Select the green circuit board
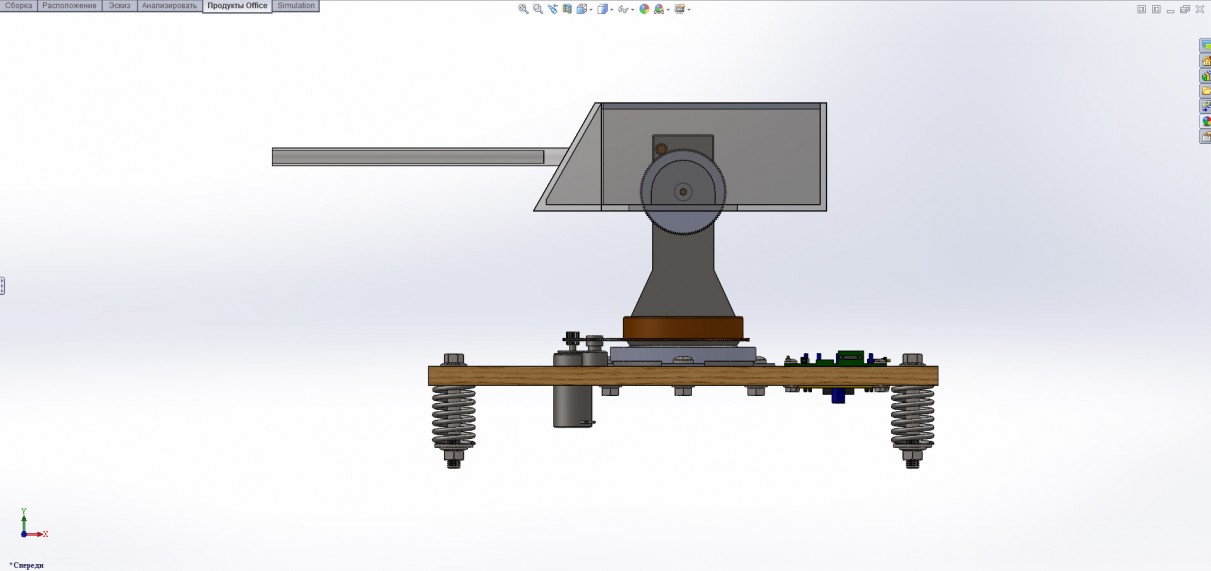Viewport: 1211px width, 571px height. pos(835,361)
